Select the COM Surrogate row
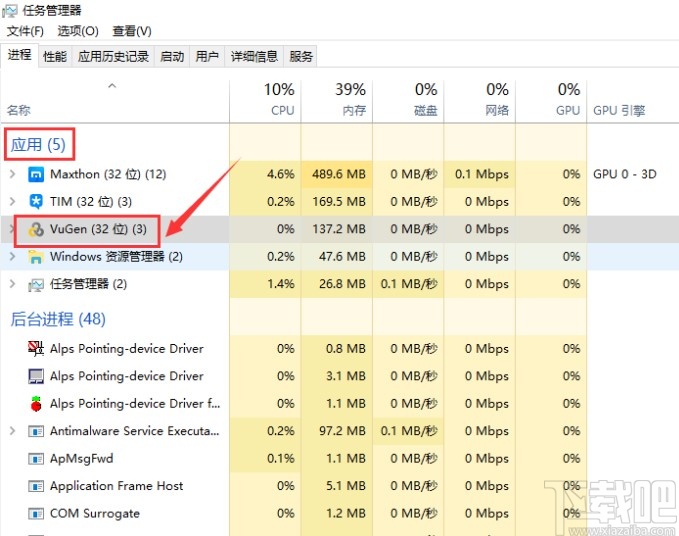 340,513
